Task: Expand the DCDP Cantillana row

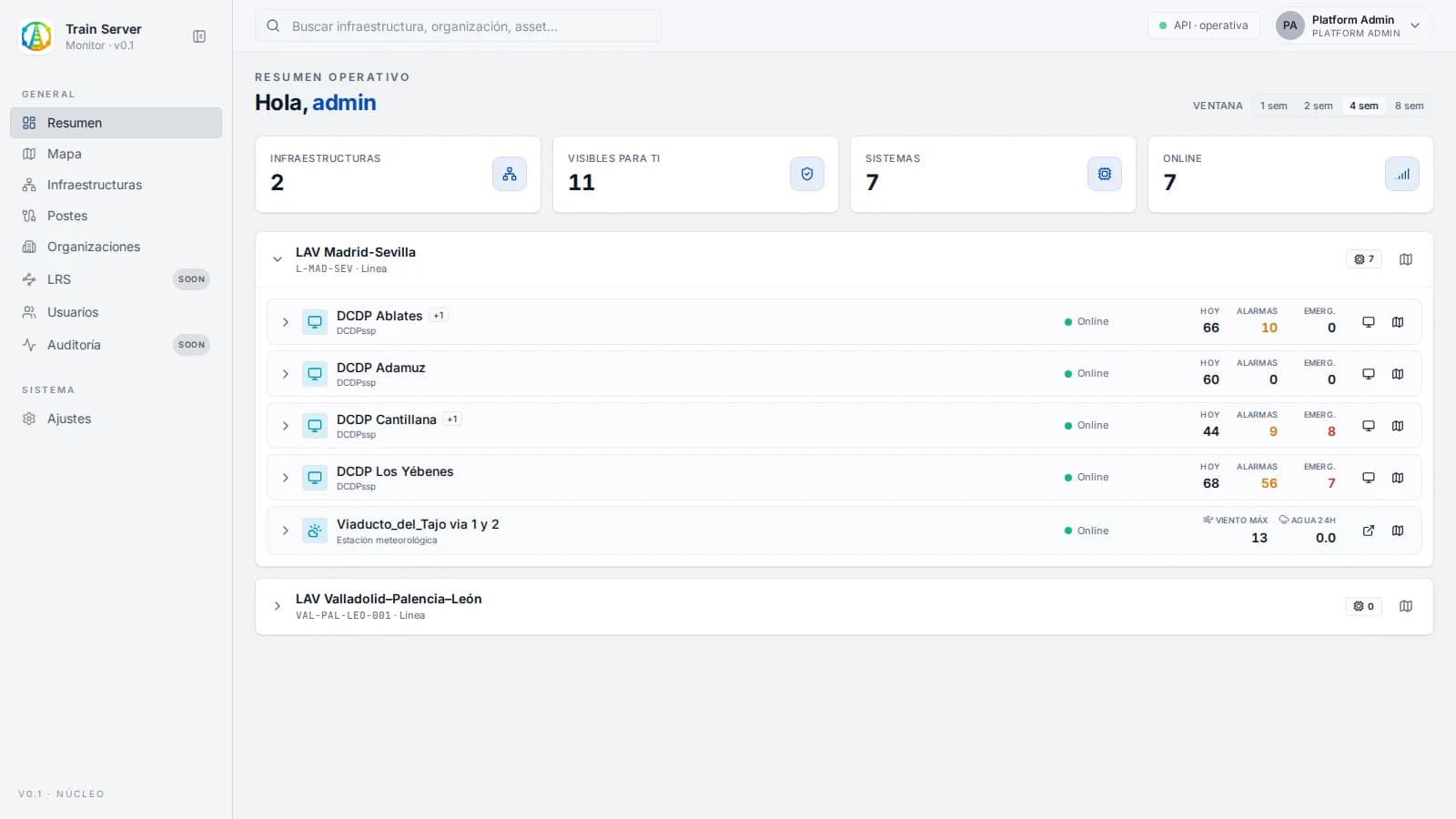Action: [285, 426]
